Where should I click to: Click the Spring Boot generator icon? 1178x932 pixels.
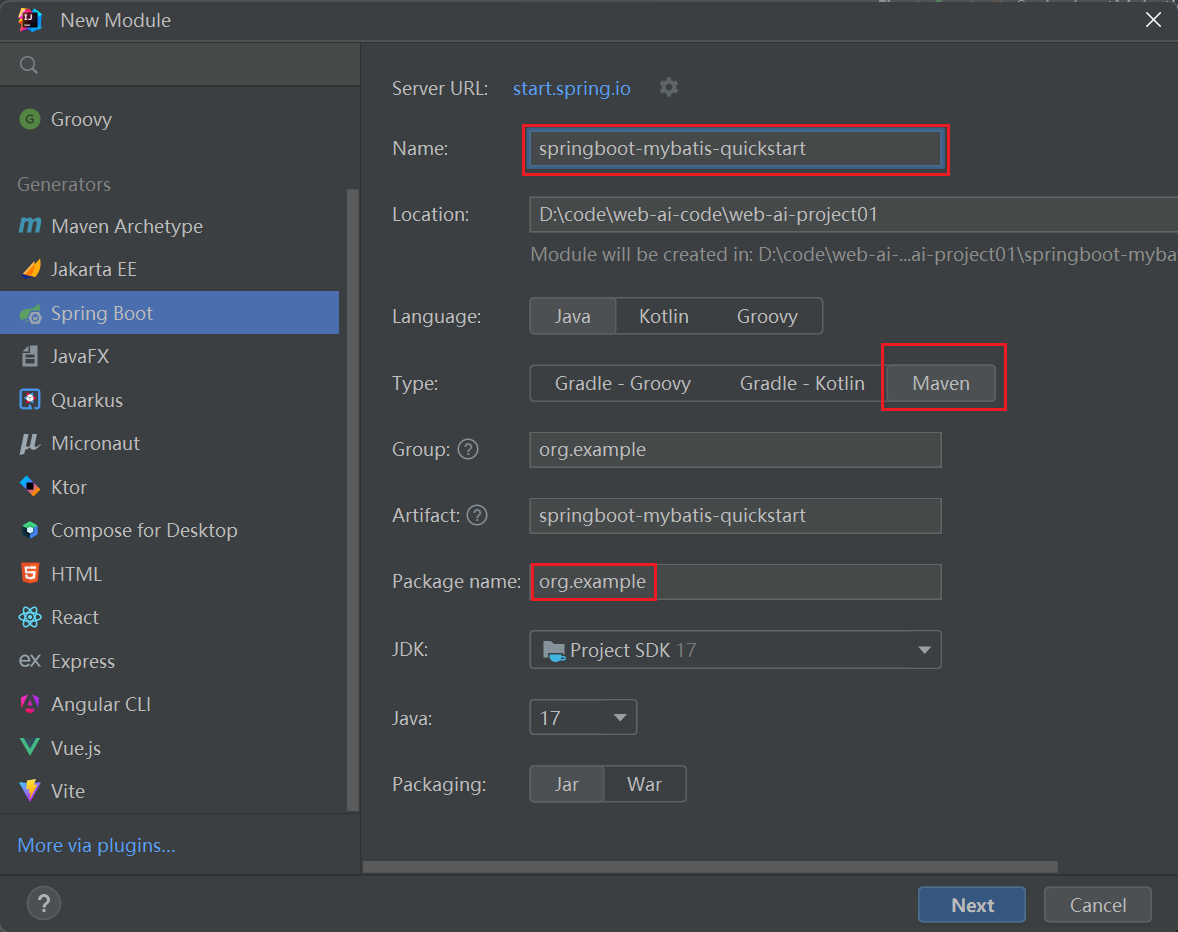point(30,313)
